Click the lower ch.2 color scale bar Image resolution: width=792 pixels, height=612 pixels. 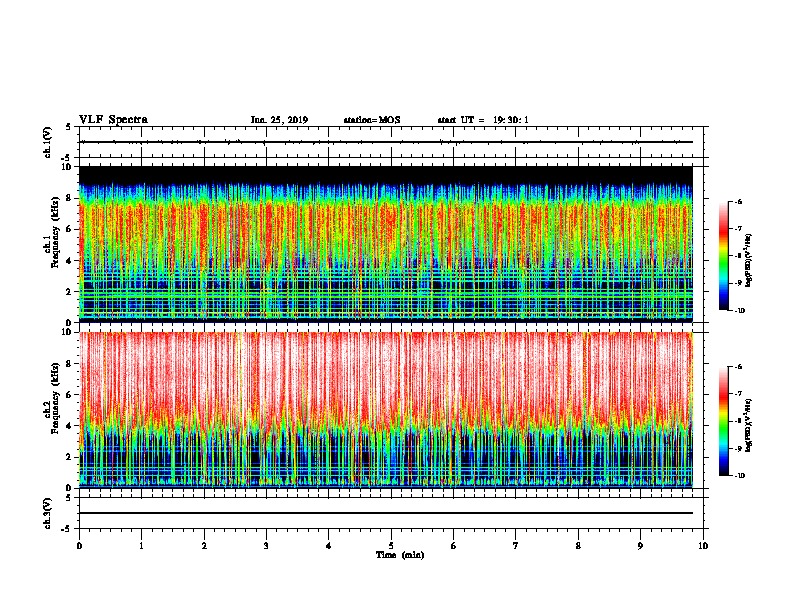pyautogui.click(x=723, y=421)
